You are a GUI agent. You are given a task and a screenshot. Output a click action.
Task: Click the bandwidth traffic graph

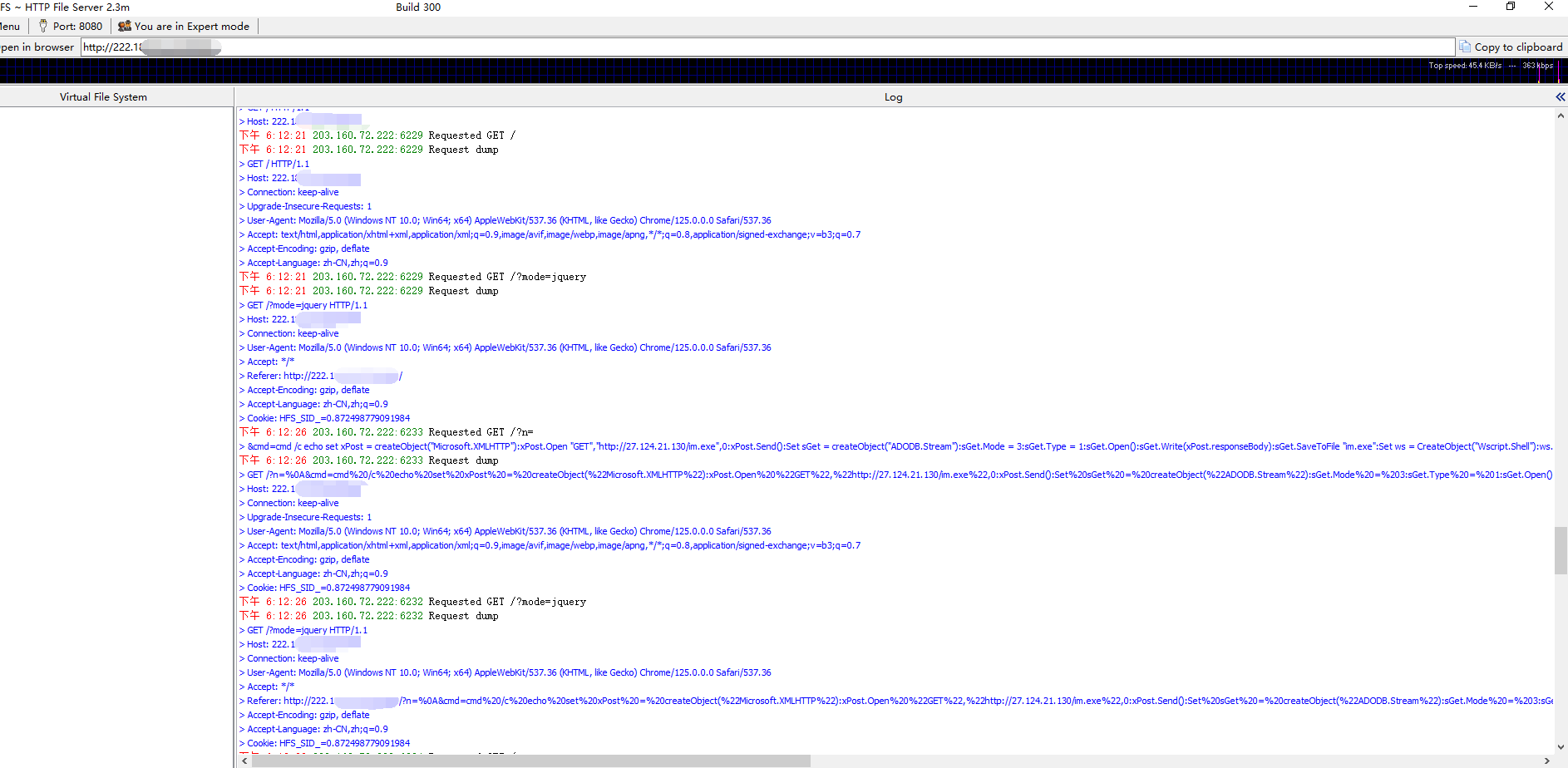[784, 71]
